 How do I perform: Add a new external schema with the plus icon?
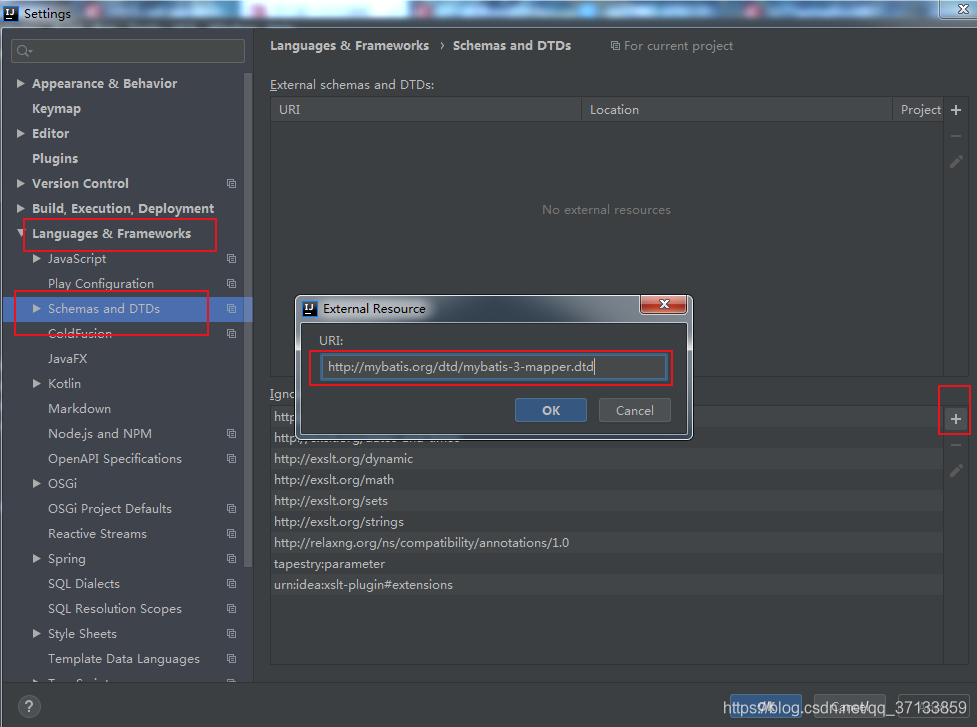click(955, 110)
